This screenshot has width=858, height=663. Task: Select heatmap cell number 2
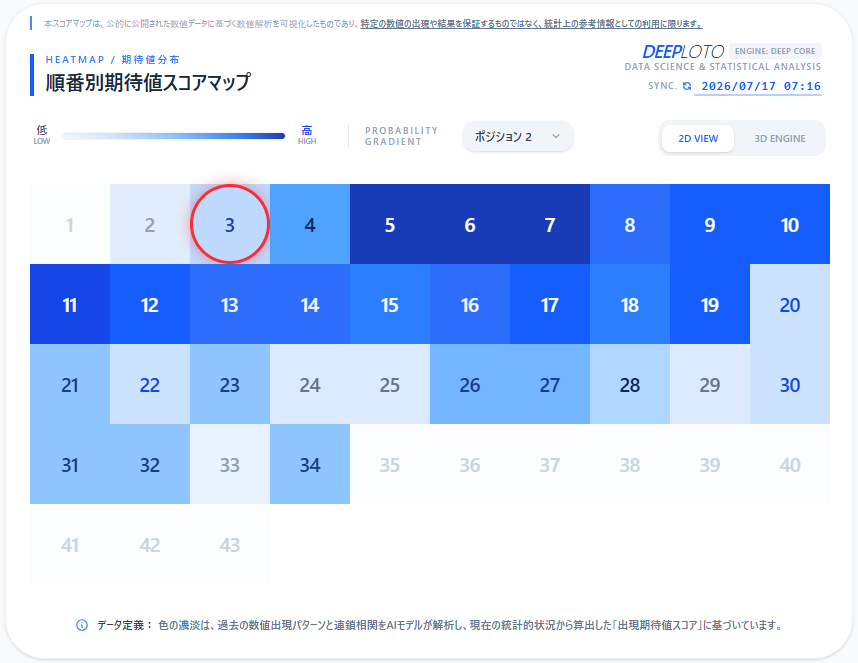tap(150, 224)
